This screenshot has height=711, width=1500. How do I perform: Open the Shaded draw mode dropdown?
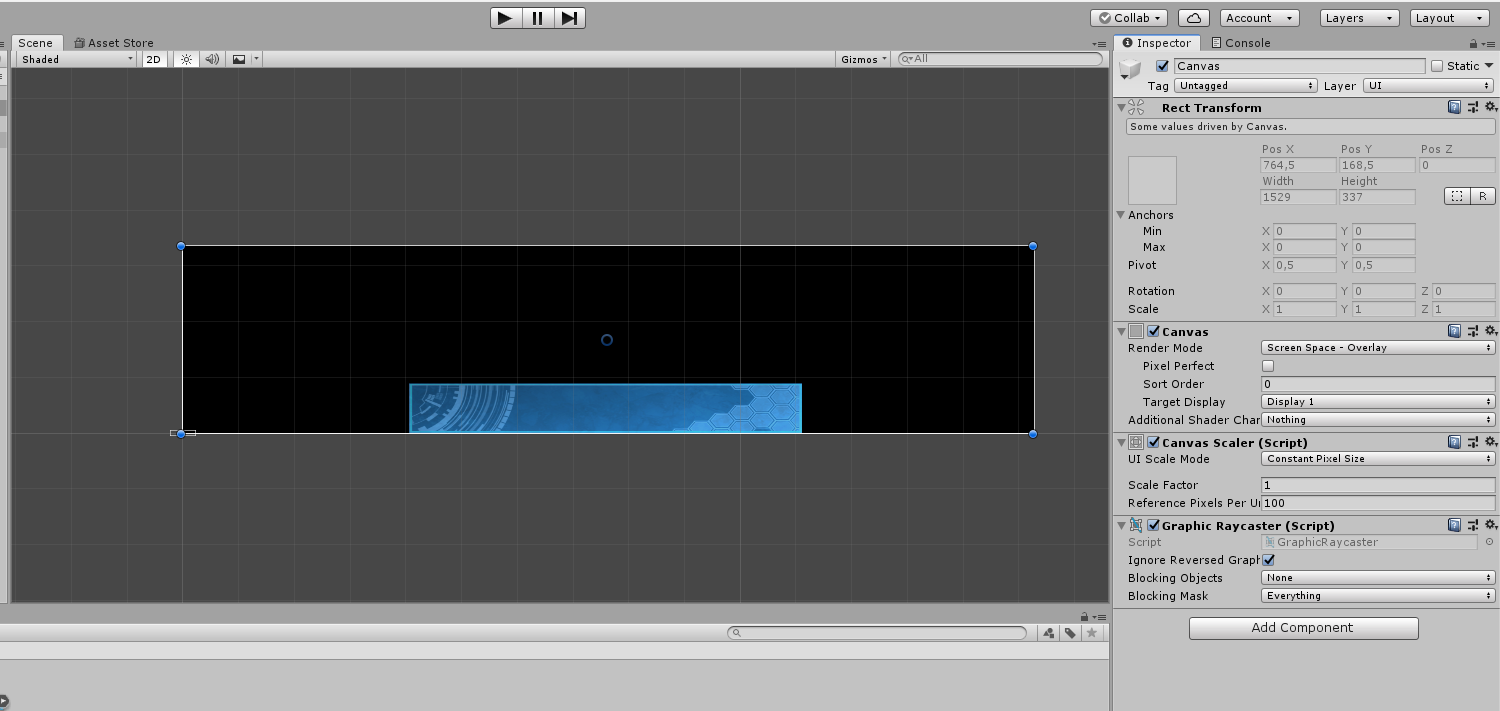pos(75,59)
